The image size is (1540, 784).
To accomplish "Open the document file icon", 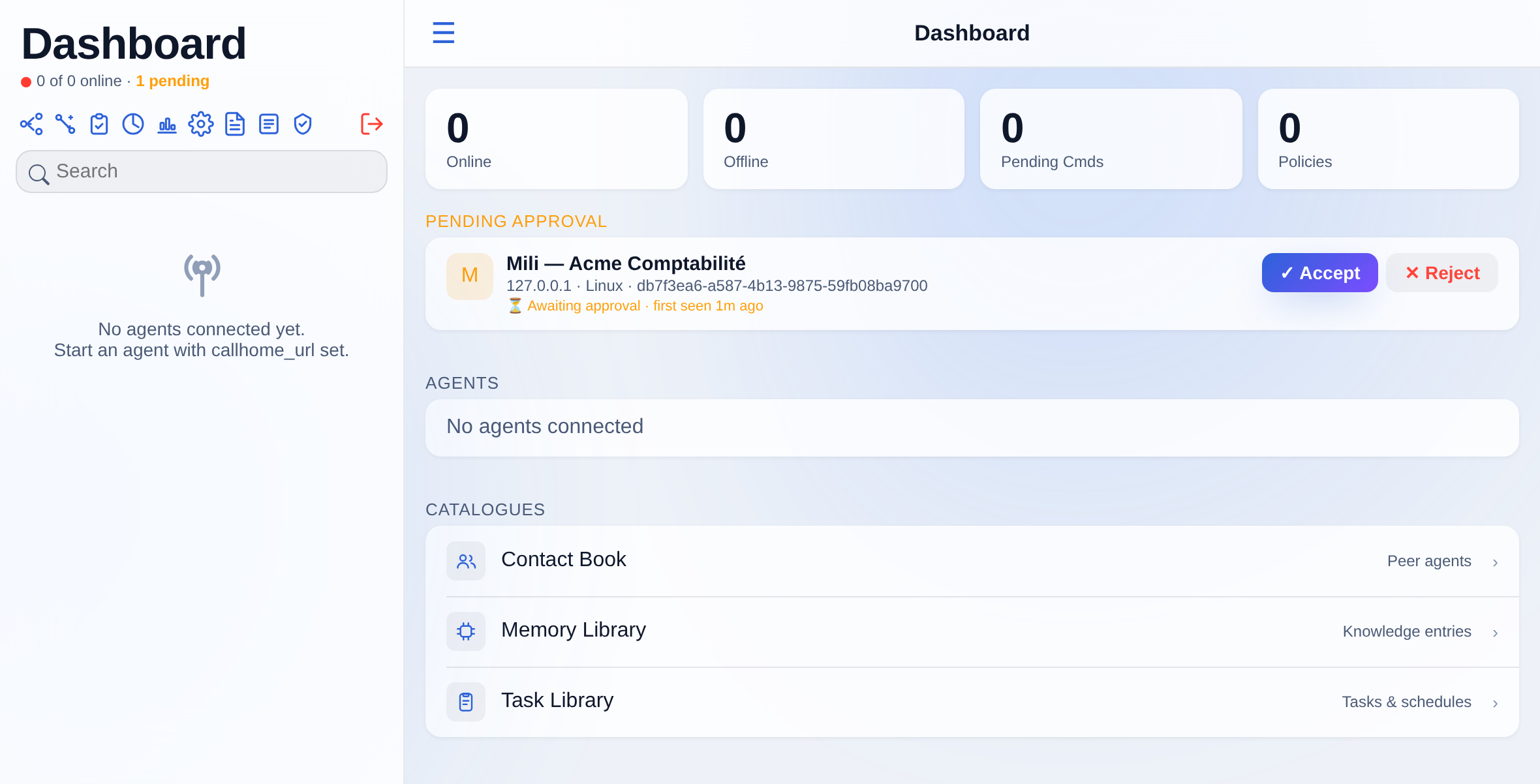I will click(x=235, y=124).
